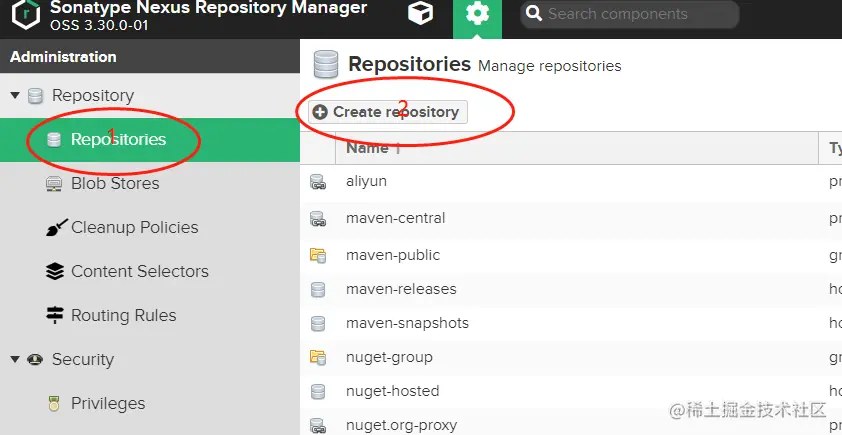Click the proxy icon beside maven-central
This screenshot has width=842, height=435.
[x=318, y=219]
